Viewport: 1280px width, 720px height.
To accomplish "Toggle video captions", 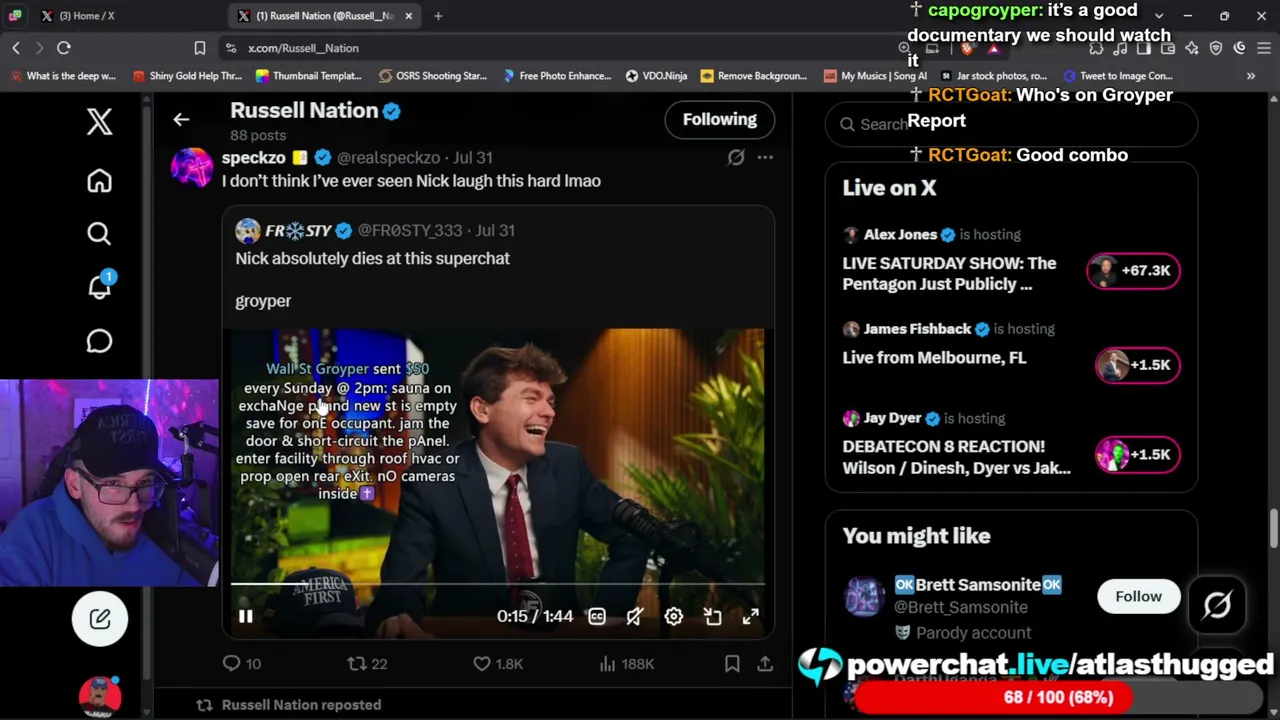I will tap(597, 617).
